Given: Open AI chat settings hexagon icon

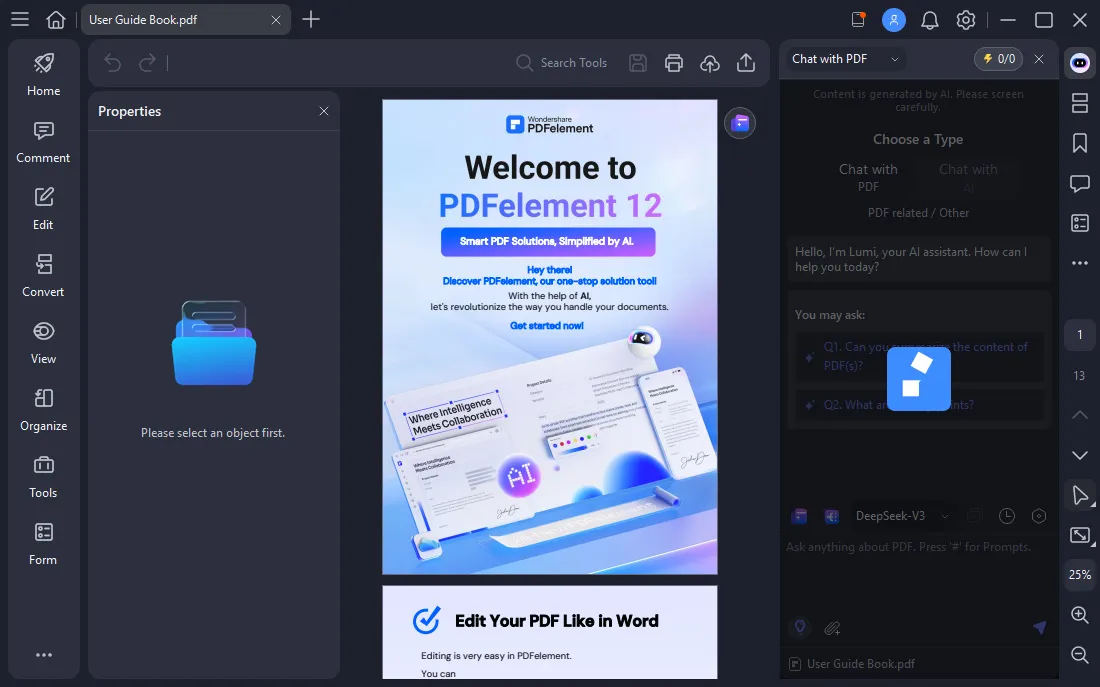Looking at the screenshot, I should [1039, 516].
